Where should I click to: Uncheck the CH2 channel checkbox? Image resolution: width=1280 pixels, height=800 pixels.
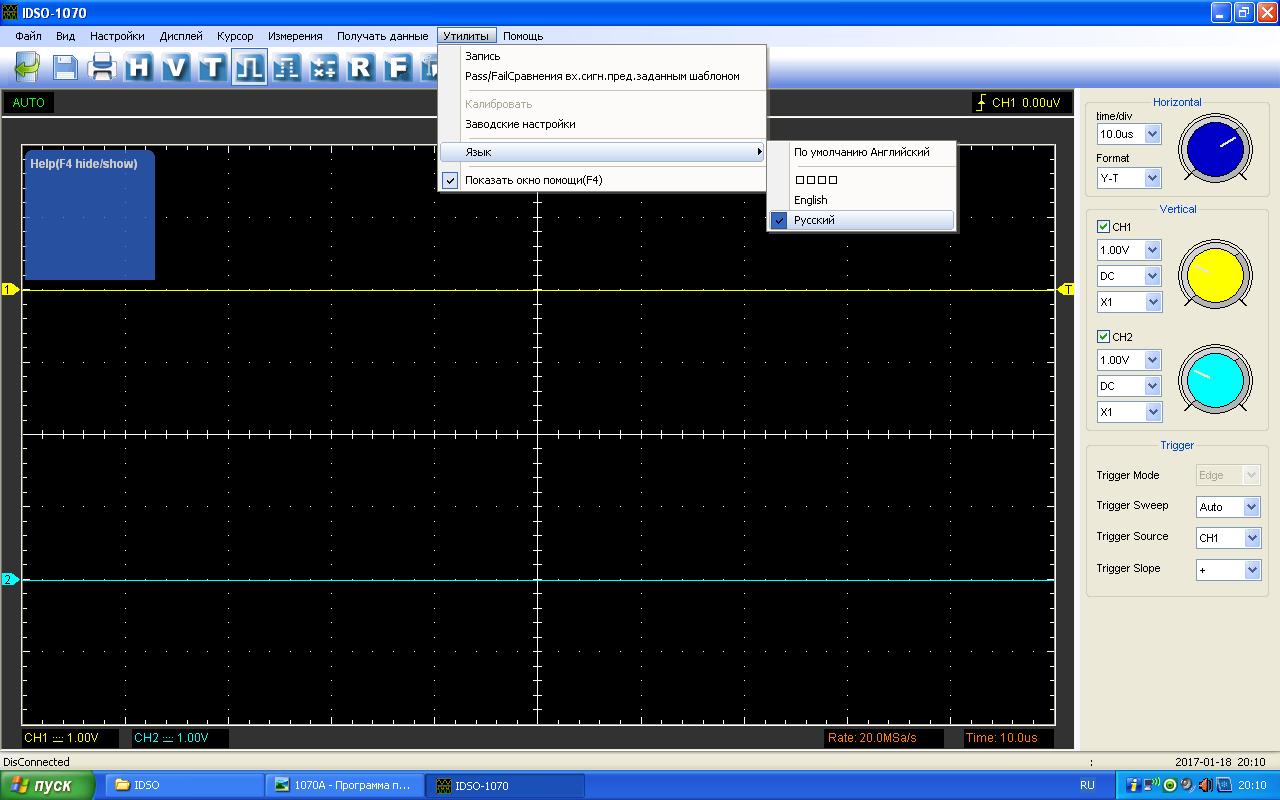coord(1104,337)
